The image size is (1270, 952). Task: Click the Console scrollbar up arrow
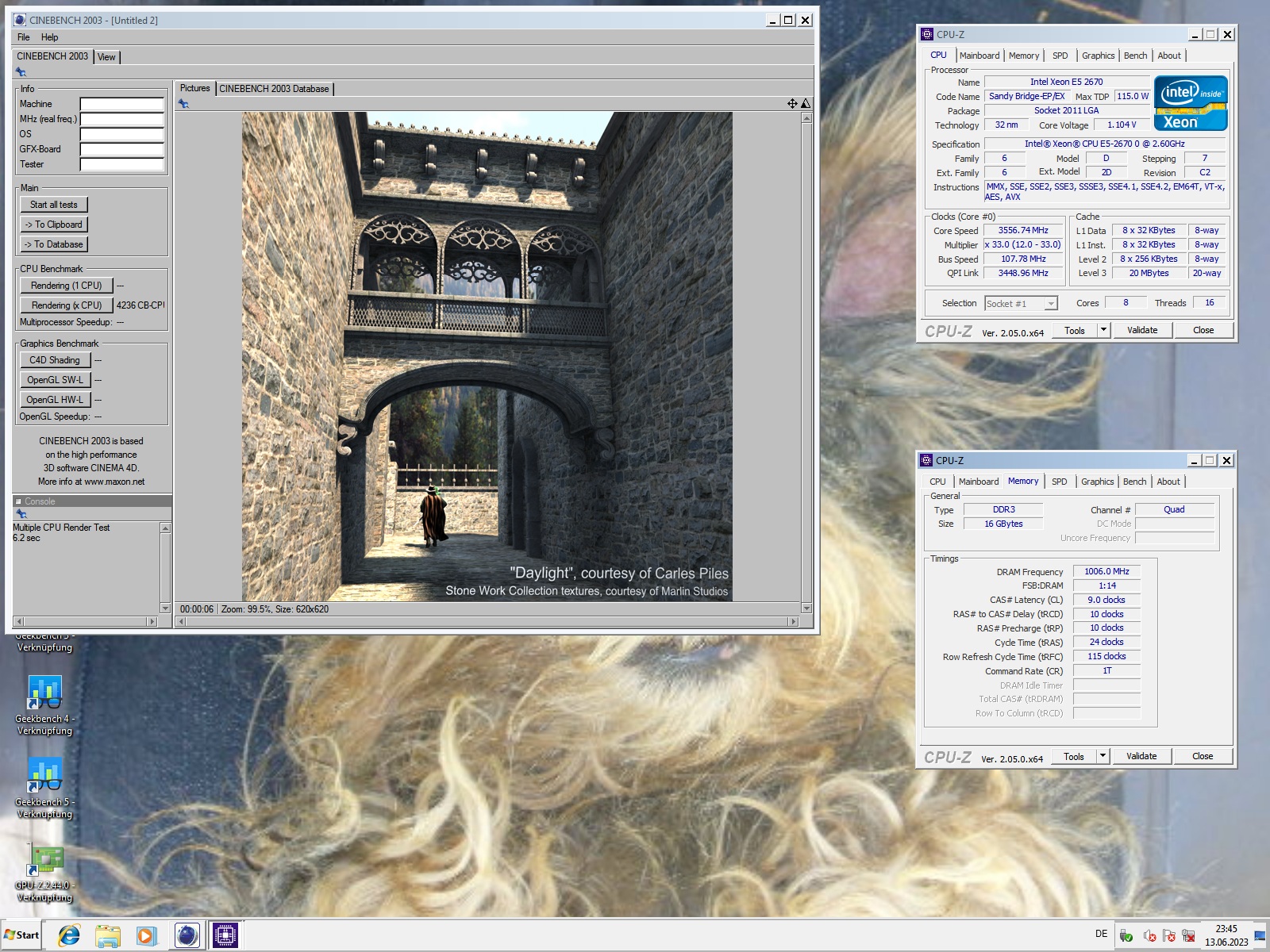click(165, 528)
